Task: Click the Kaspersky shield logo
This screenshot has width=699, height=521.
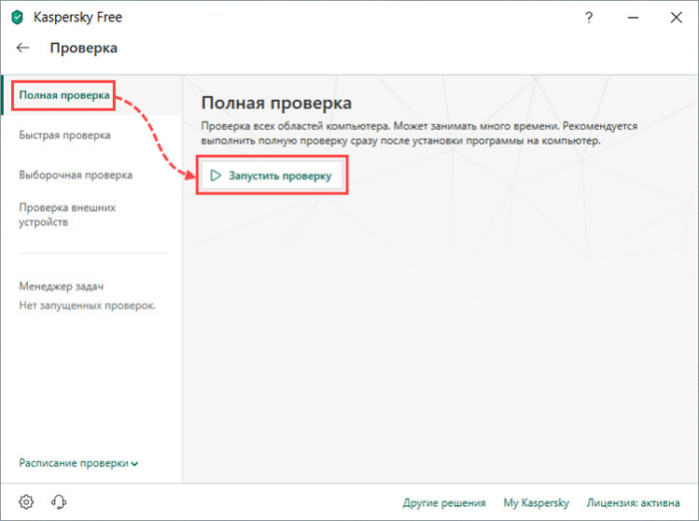Action: 17,17
